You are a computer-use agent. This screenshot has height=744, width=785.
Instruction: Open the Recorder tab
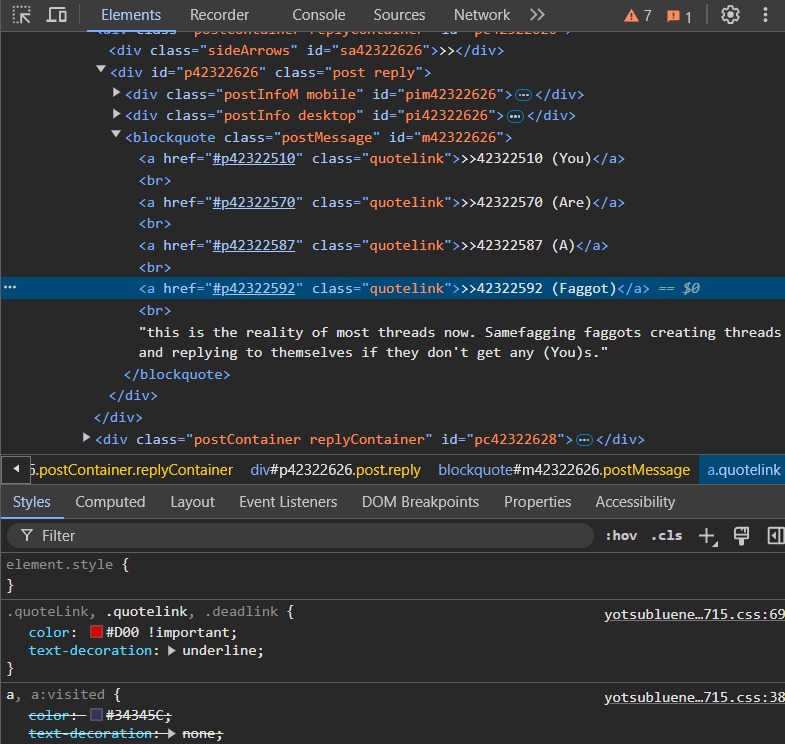(219, 15)
